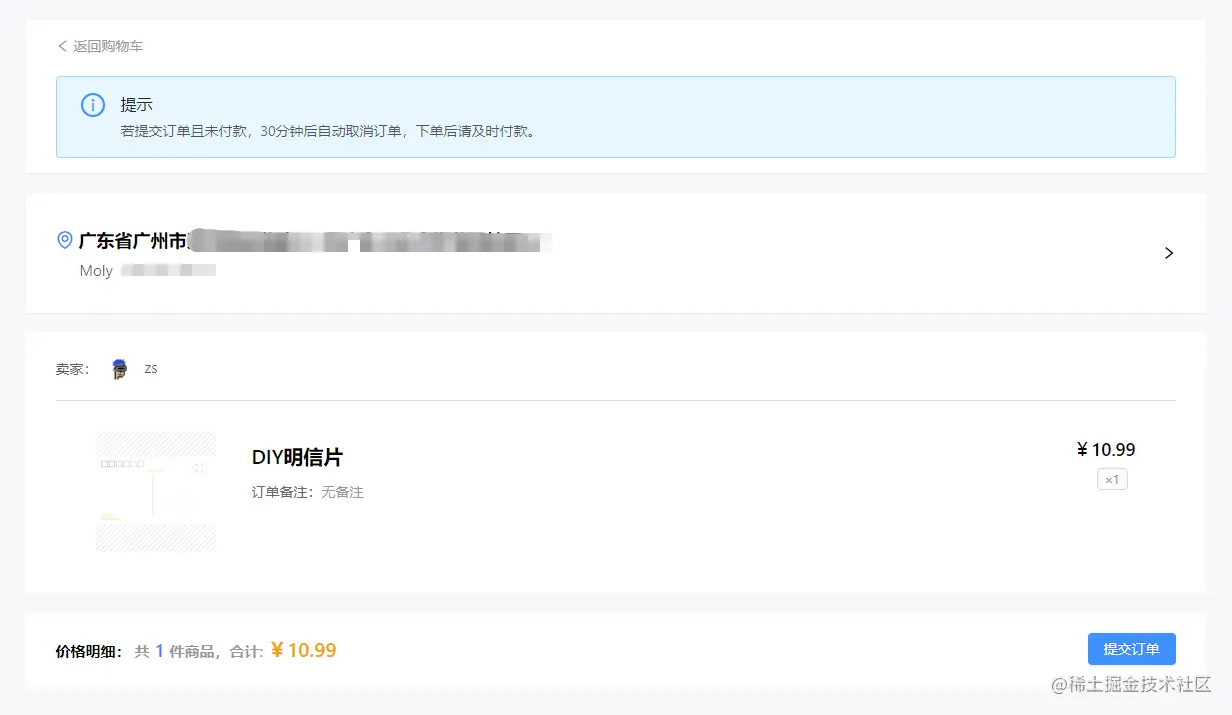Open seller zs avatar image

click(x=120, y=369)
